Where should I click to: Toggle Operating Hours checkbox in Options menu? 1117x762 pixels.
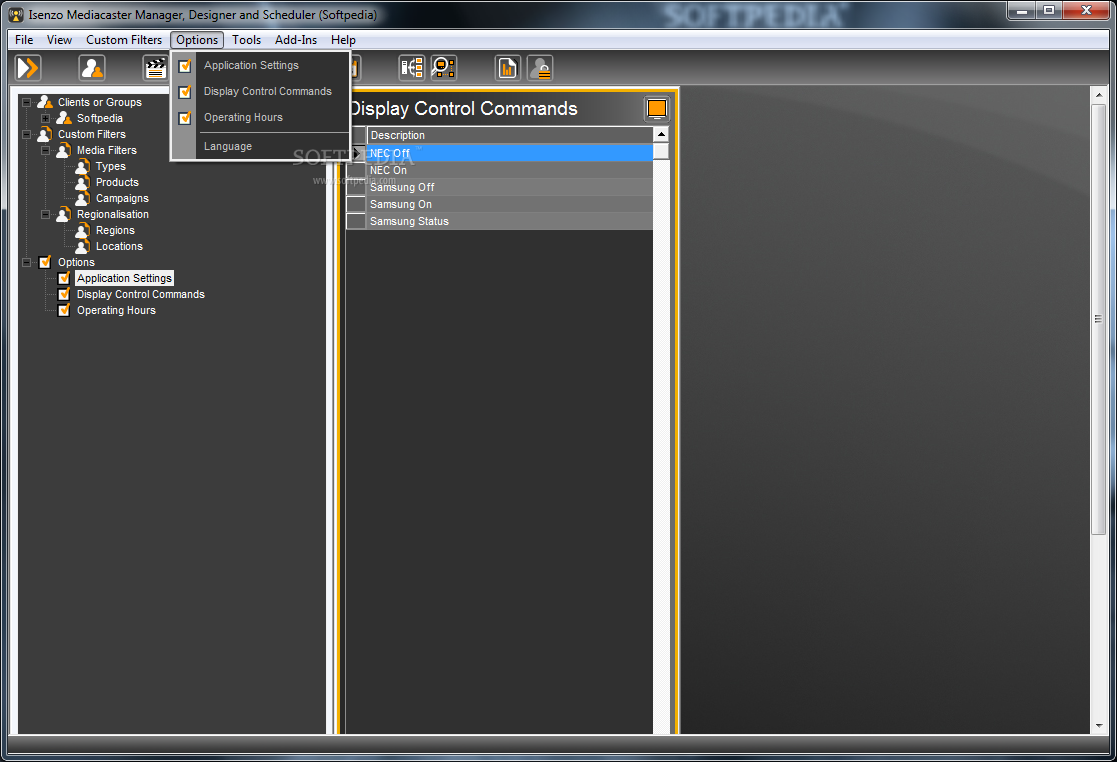tap(185, 118)
